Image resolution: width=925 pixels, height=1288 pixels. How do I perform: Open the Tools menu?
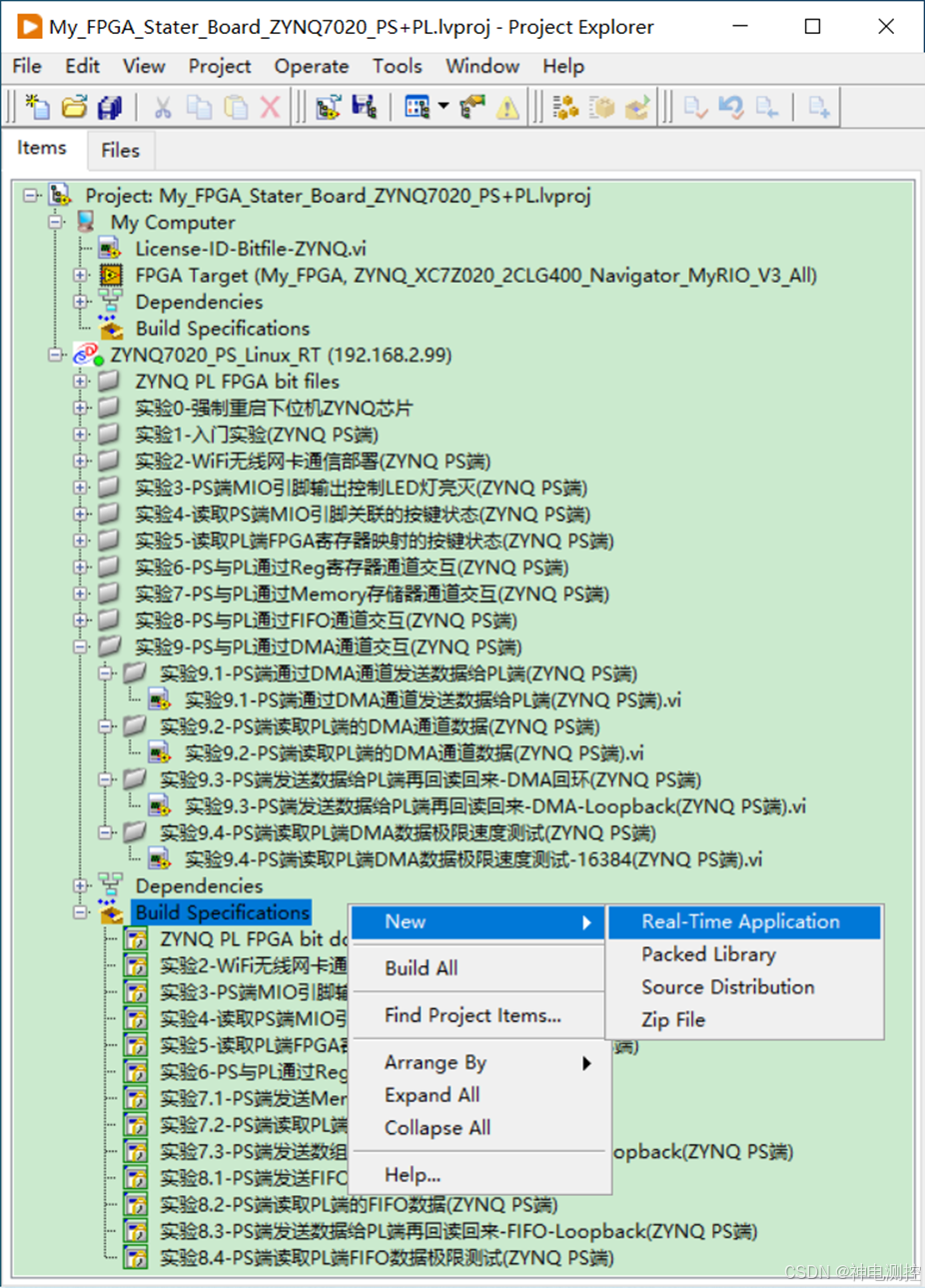point(398,66)
